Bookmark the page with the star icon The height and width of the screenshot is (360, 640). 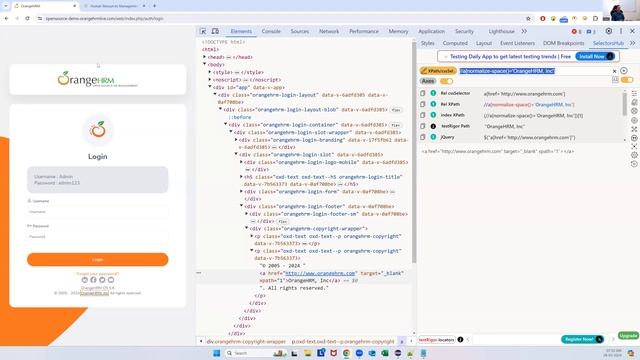(x=528, y=18)
